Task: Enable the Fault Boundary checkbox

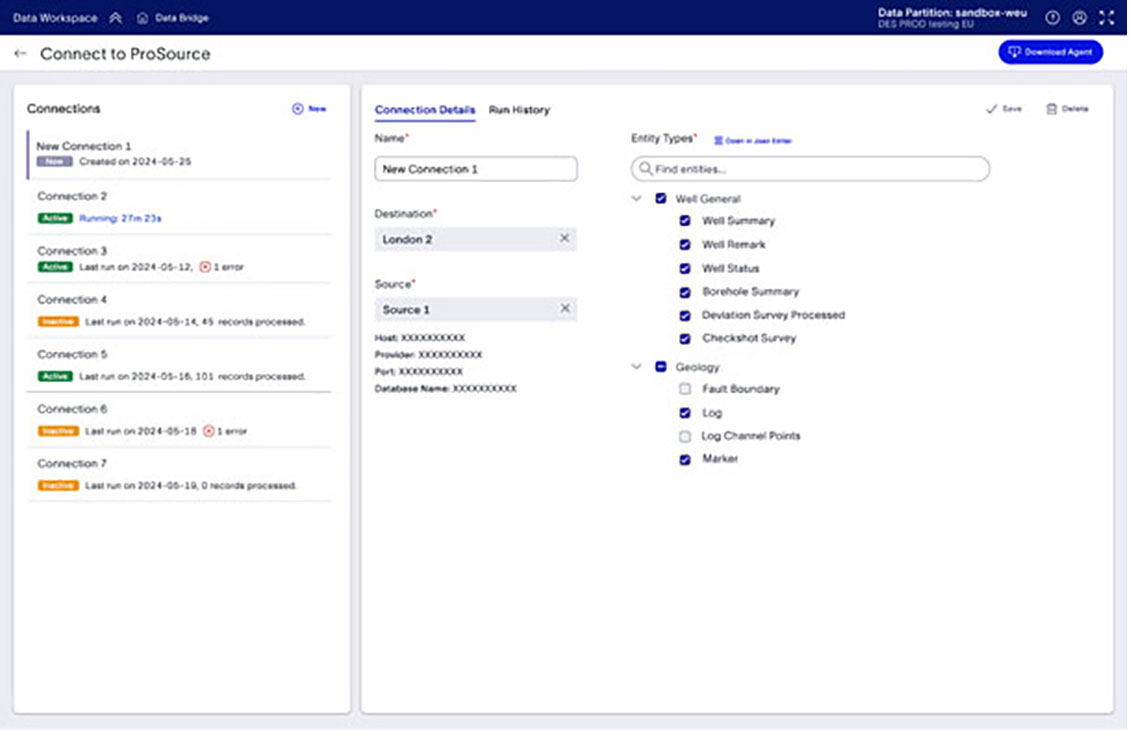Action: pyautogui.click(x=685, y=389)
